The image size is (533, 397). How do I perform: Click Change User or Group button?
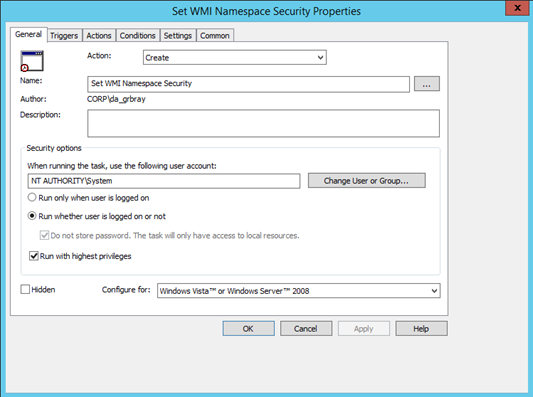[366, 180]
